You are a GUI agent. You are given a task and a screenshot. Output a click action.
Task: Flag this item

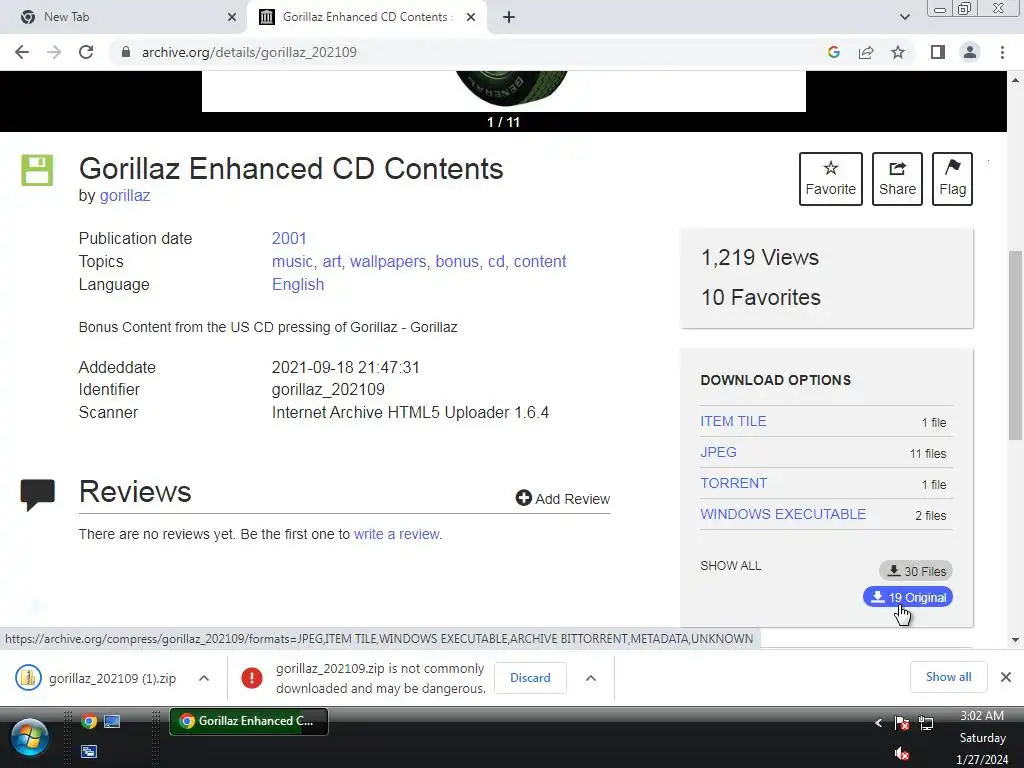coord(952,179)
